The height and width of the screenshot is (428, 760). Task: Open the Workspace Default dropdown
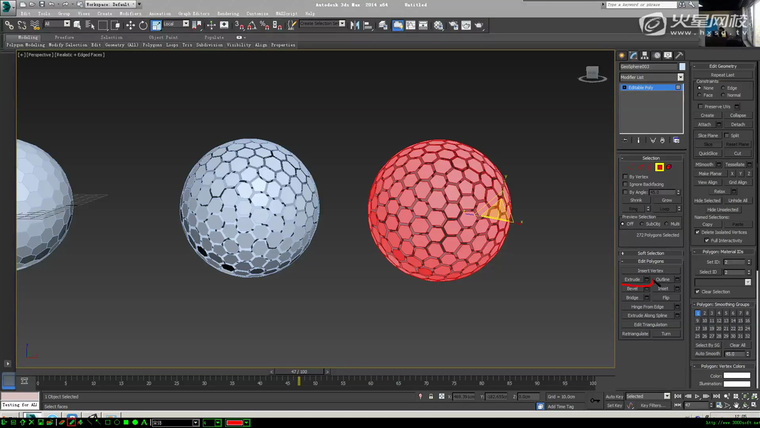[x=108, y=4]
